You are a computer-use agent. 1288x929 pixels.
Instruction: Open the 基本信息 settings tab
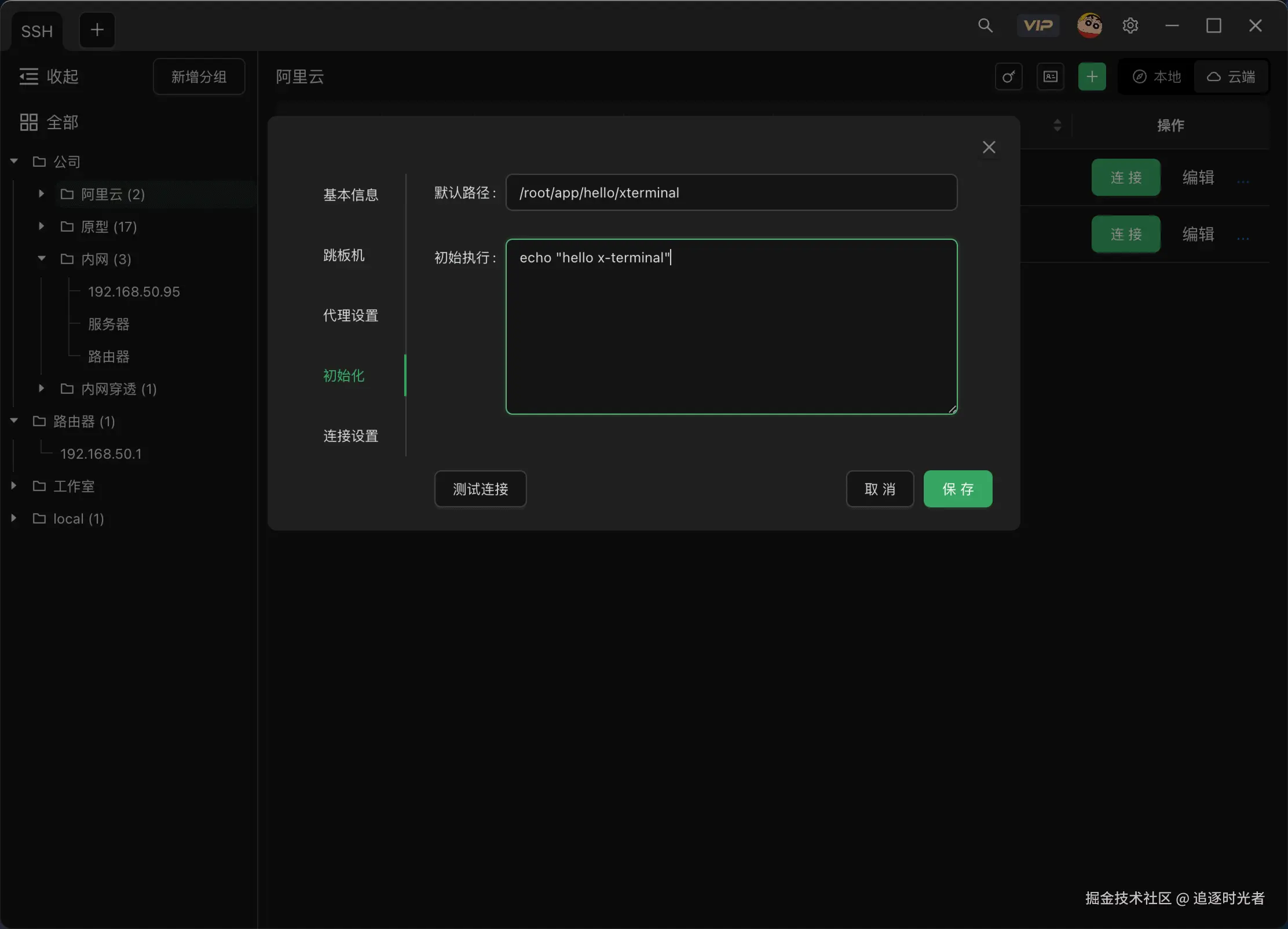350,195
